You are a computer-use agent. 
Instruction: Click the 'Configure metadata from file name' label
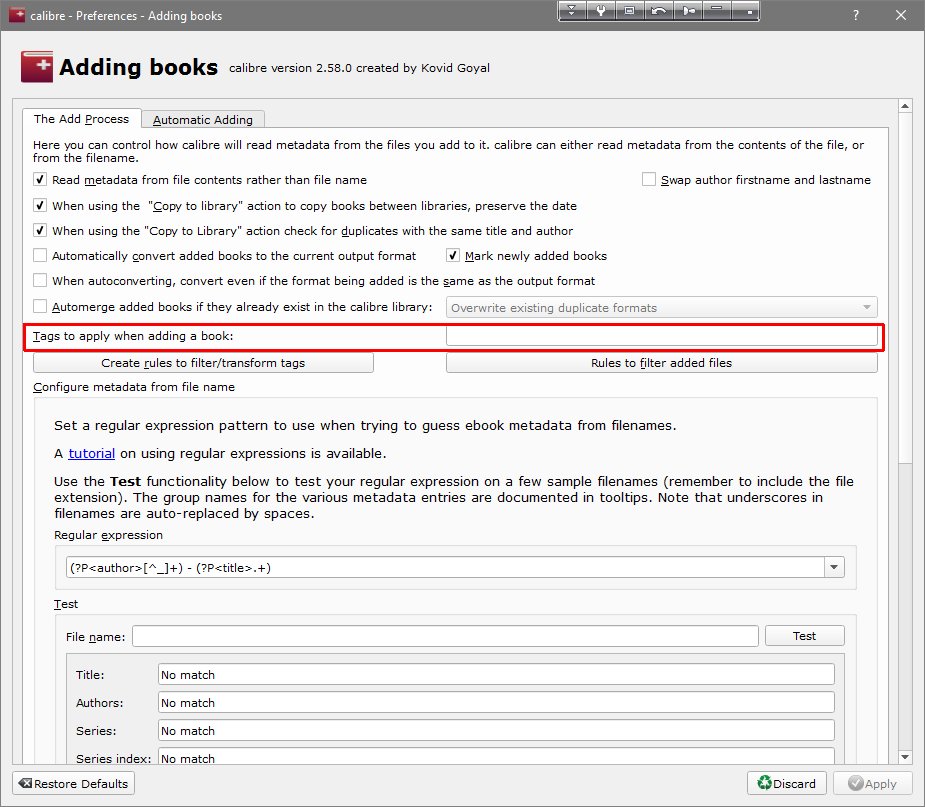pos(134,387)
